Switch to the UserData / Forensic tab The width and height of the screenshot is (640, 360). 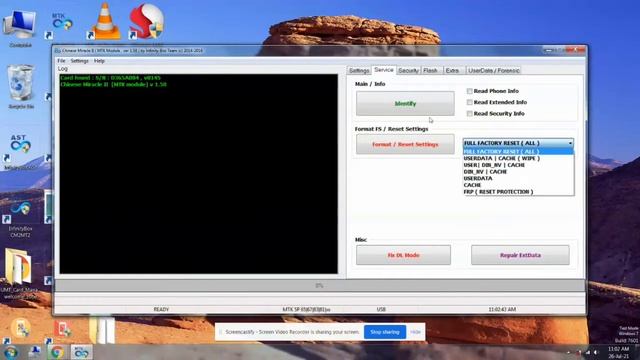pos(493,71)
